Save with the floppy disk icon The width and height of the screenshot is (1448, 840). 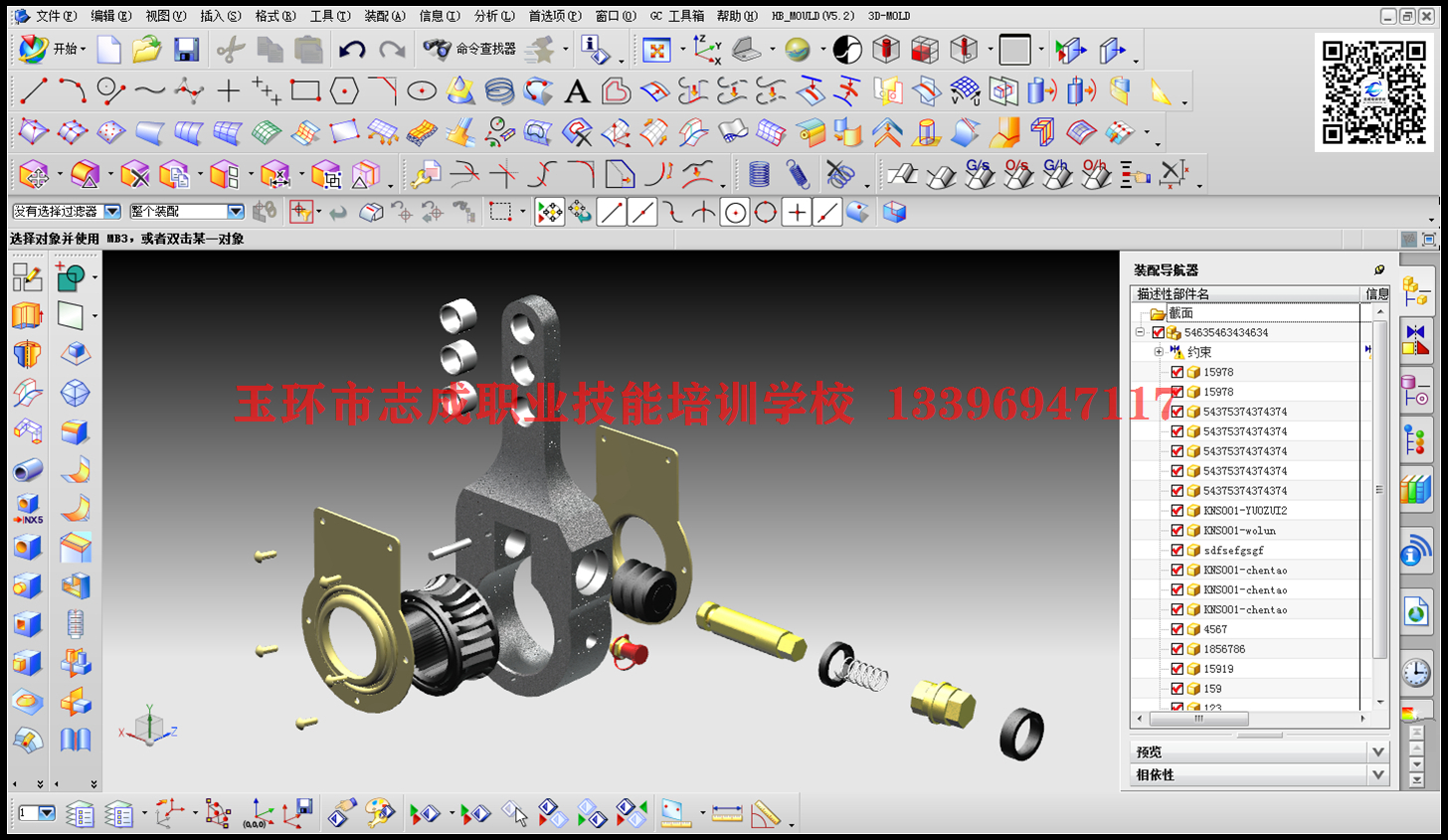click(x=186, y=50)
